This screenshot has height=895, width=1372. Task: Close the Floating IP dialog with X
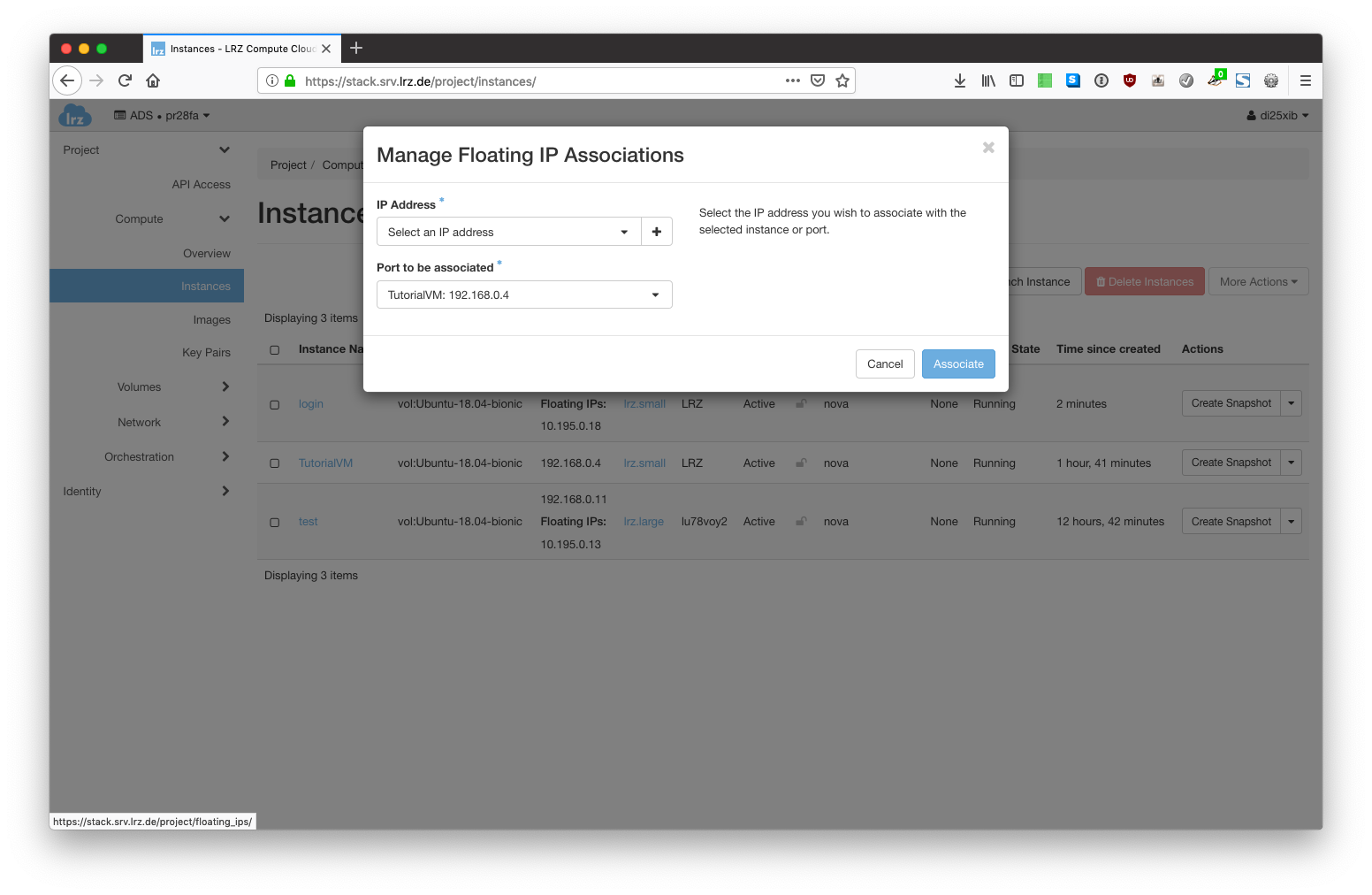click(988, 148)
